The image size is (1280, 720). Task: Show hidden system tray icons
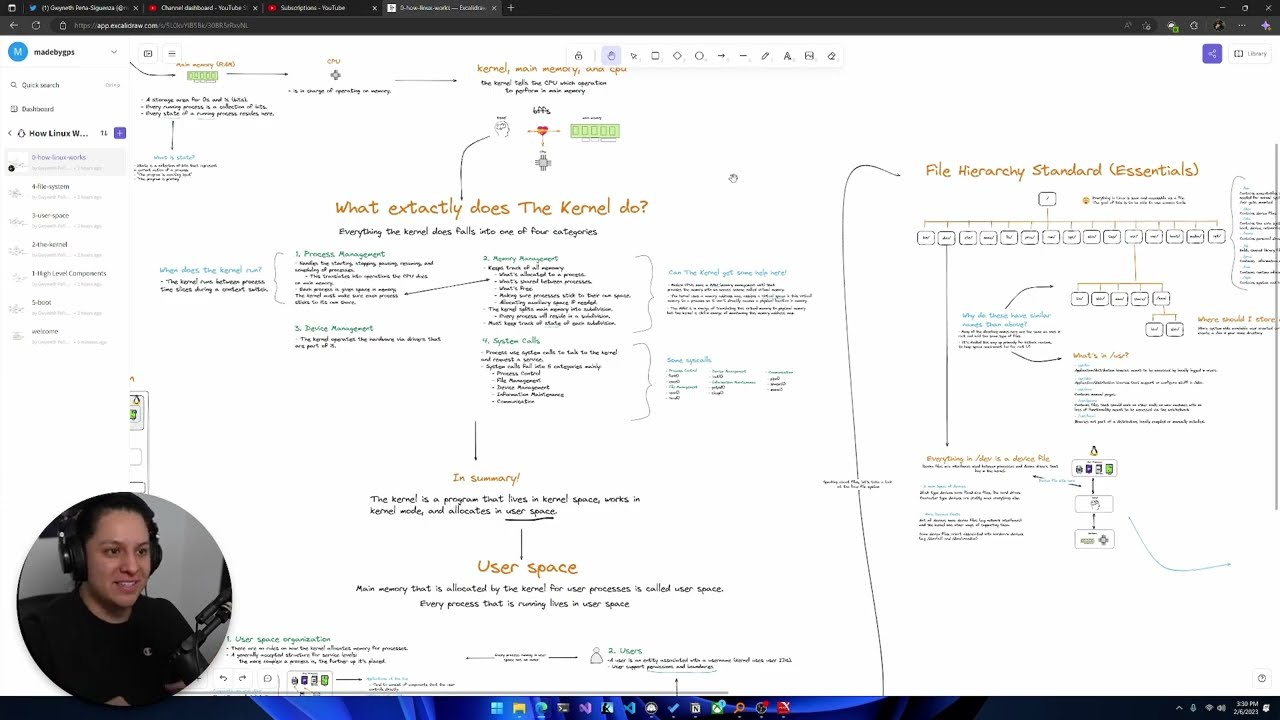[x=1178, y=708]
